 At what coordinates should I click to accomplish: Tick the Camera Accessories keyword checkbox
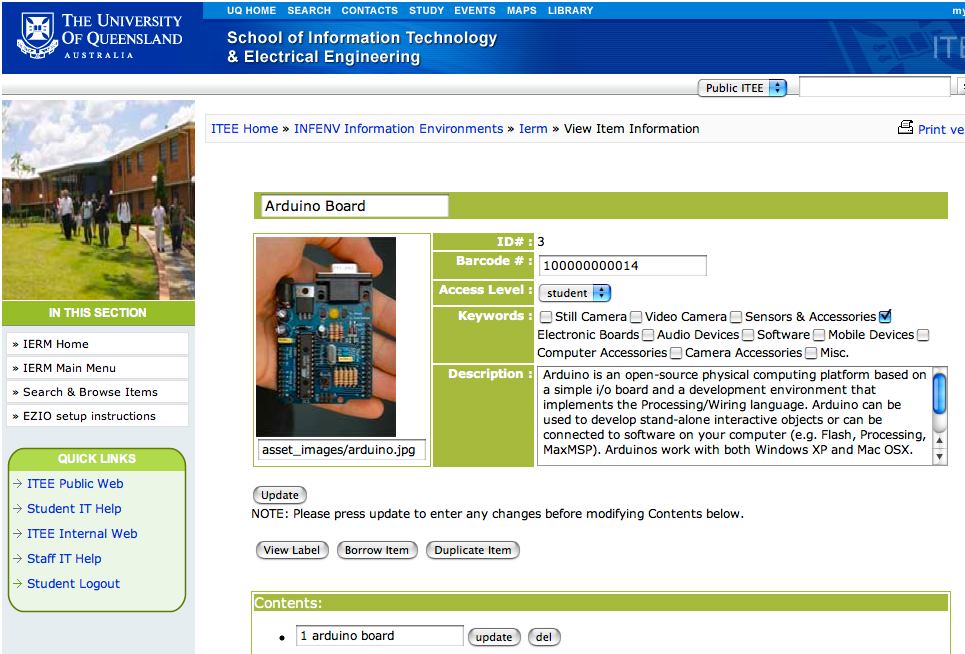676,353
